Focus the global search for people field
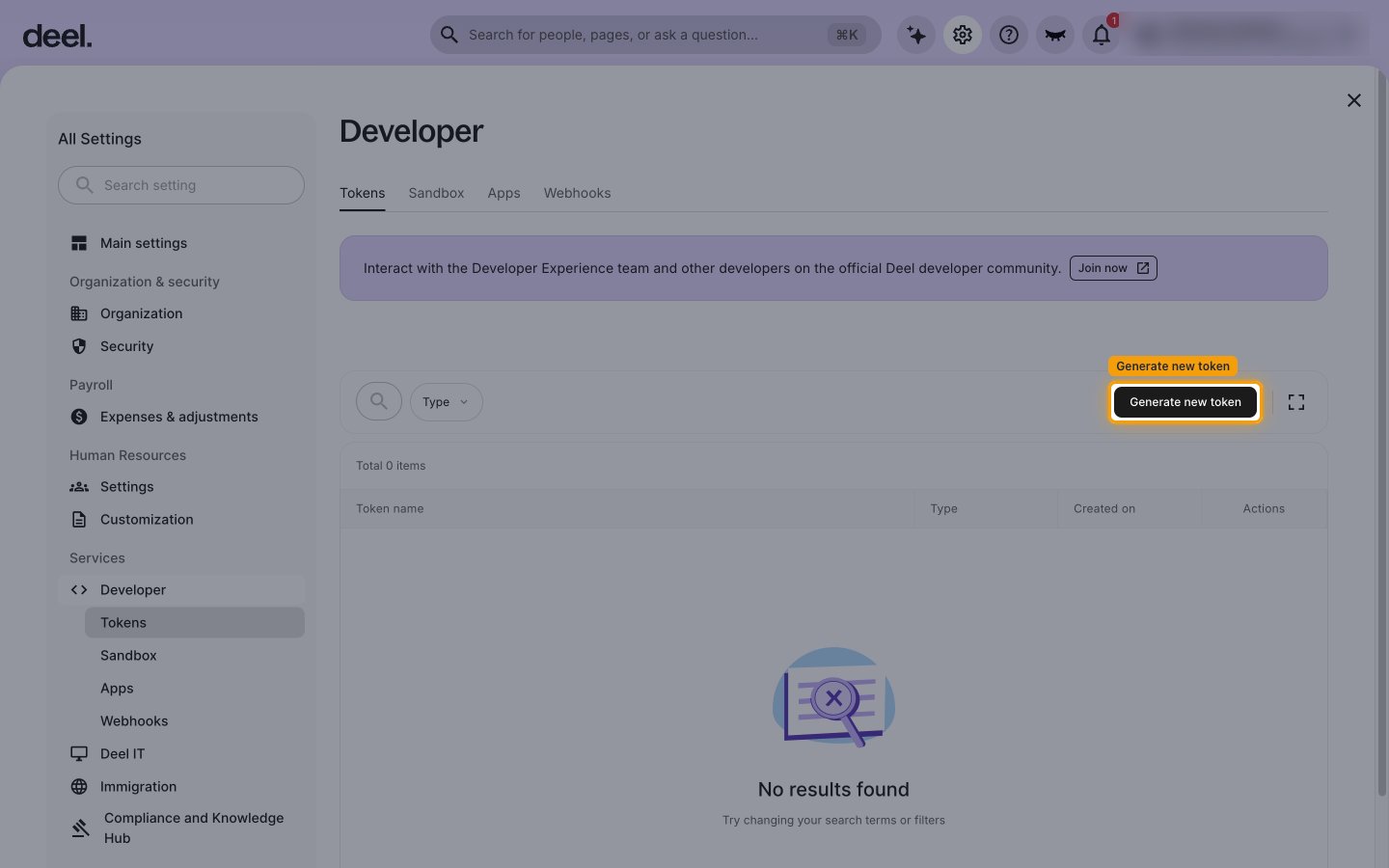Image resolution: width=1389 pixels, height=868 pixels. (656, 35)
